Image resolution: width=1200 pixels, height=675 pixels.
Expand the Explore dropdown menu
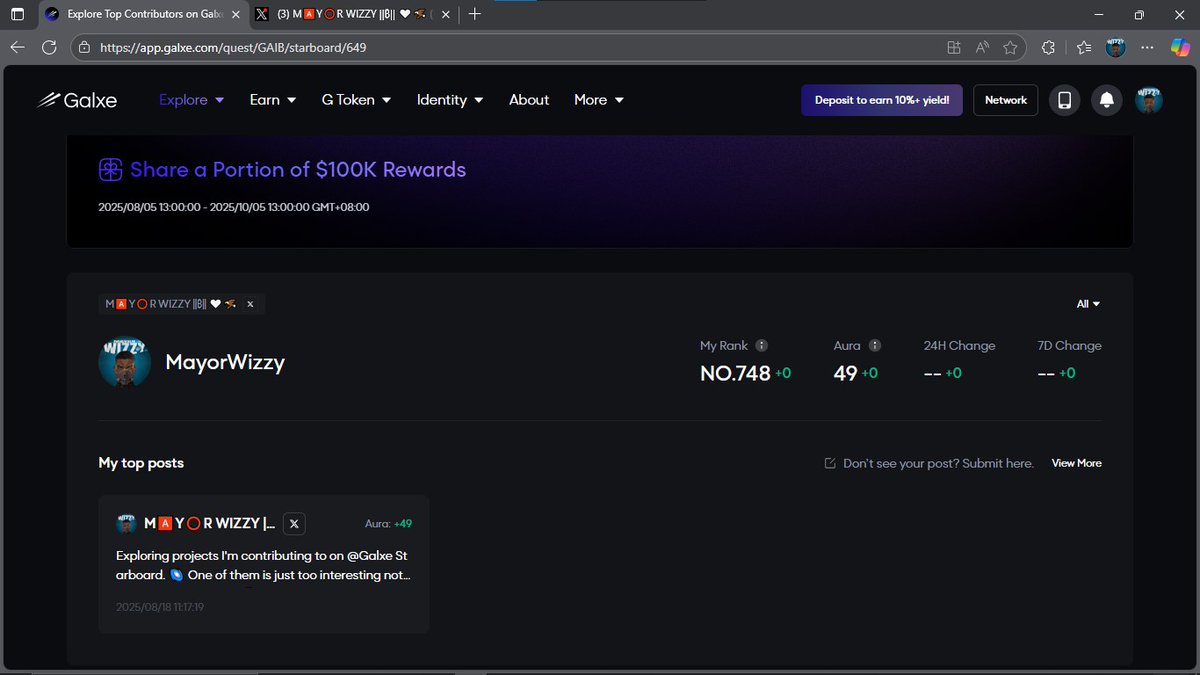(x=191, y=100)
